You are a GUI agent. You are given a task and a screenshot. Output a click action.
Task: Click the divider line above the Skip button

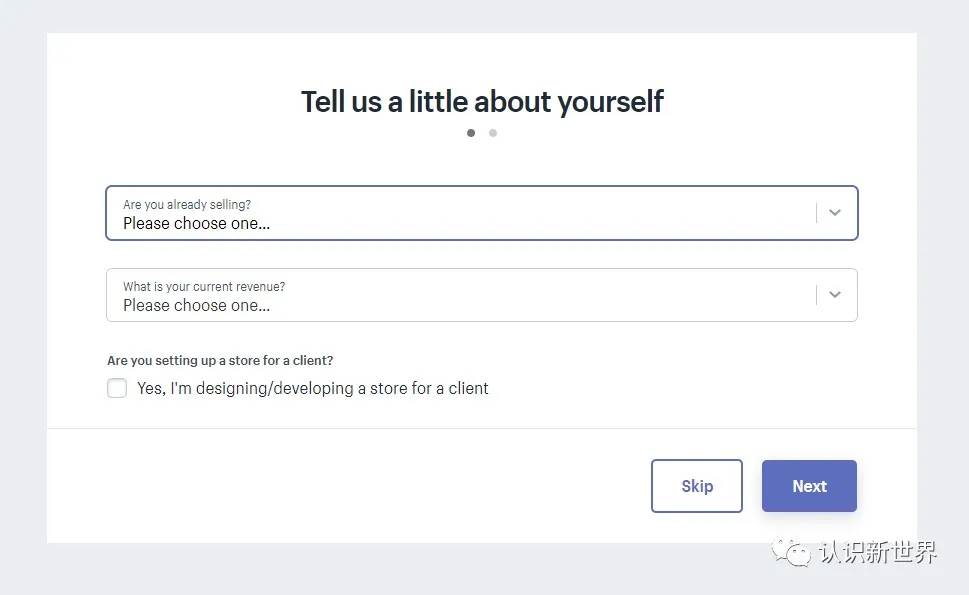coord(482,428)
